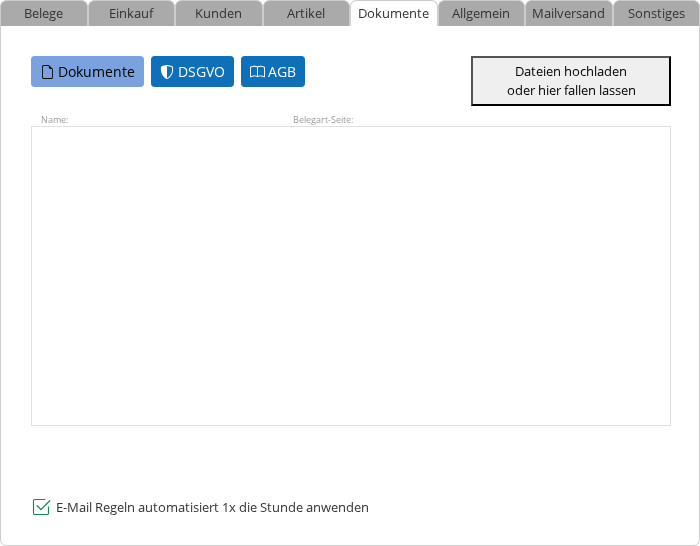Viewport: 700px width, 546px height.
Task: Switch to the Mailversand tab
Action: point(568,14)
